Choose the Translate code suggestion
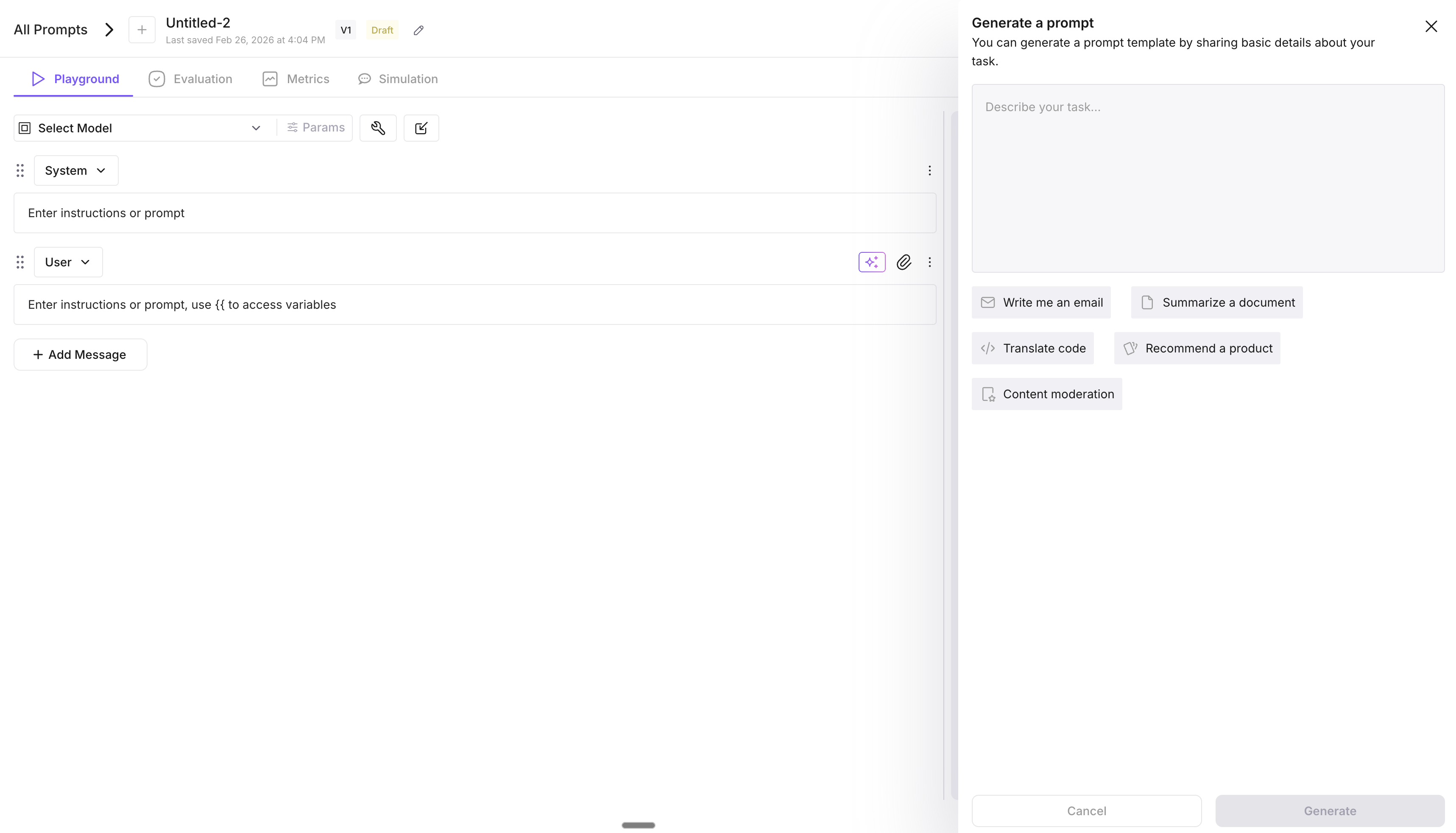This screenshot has height=833, width=1456. [1032, 348]
